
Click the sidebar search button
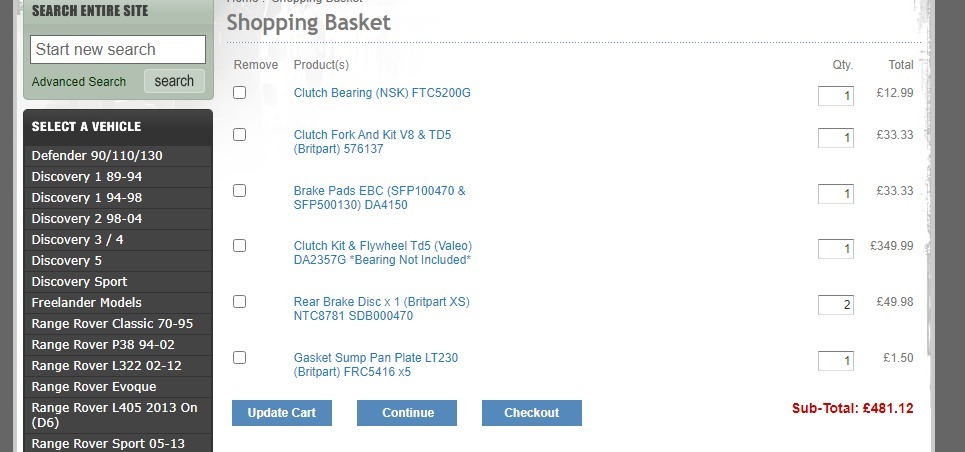pyautogui.click(x=174, y=81)
